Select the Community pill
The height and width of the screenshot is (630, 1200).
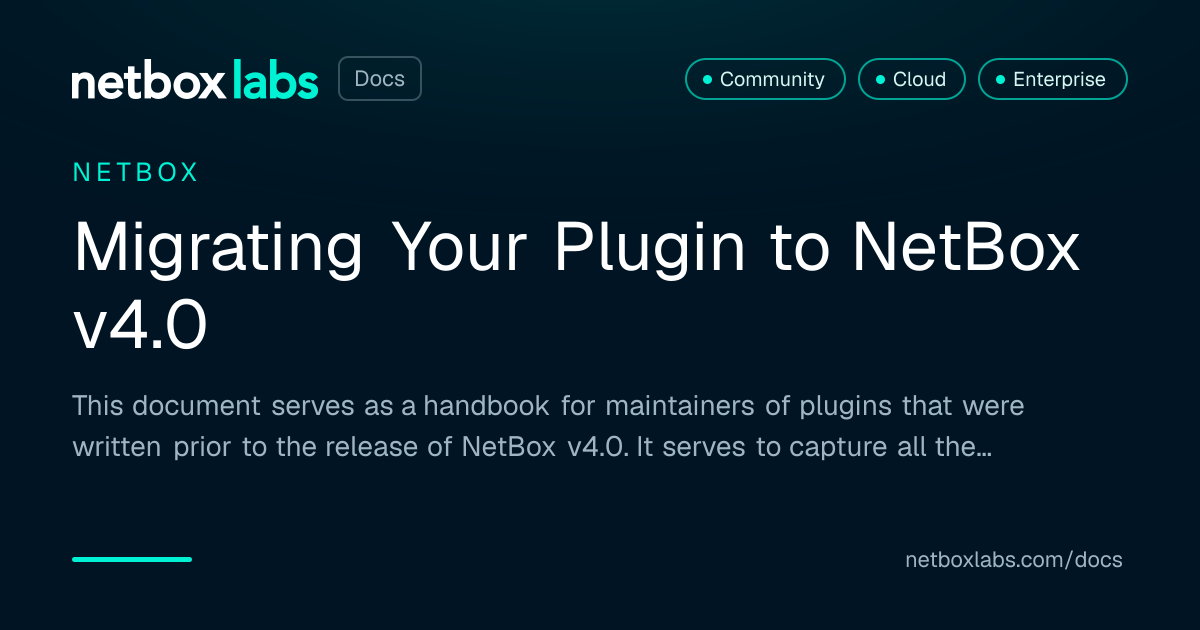[x=765, y=79]
